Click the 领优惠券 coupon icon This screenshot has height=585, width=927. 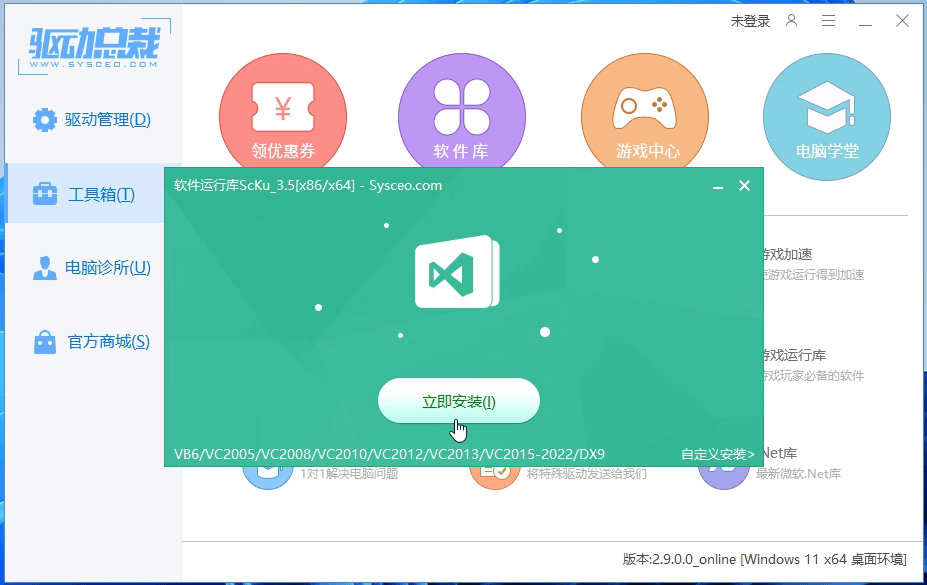coord(283,108)
